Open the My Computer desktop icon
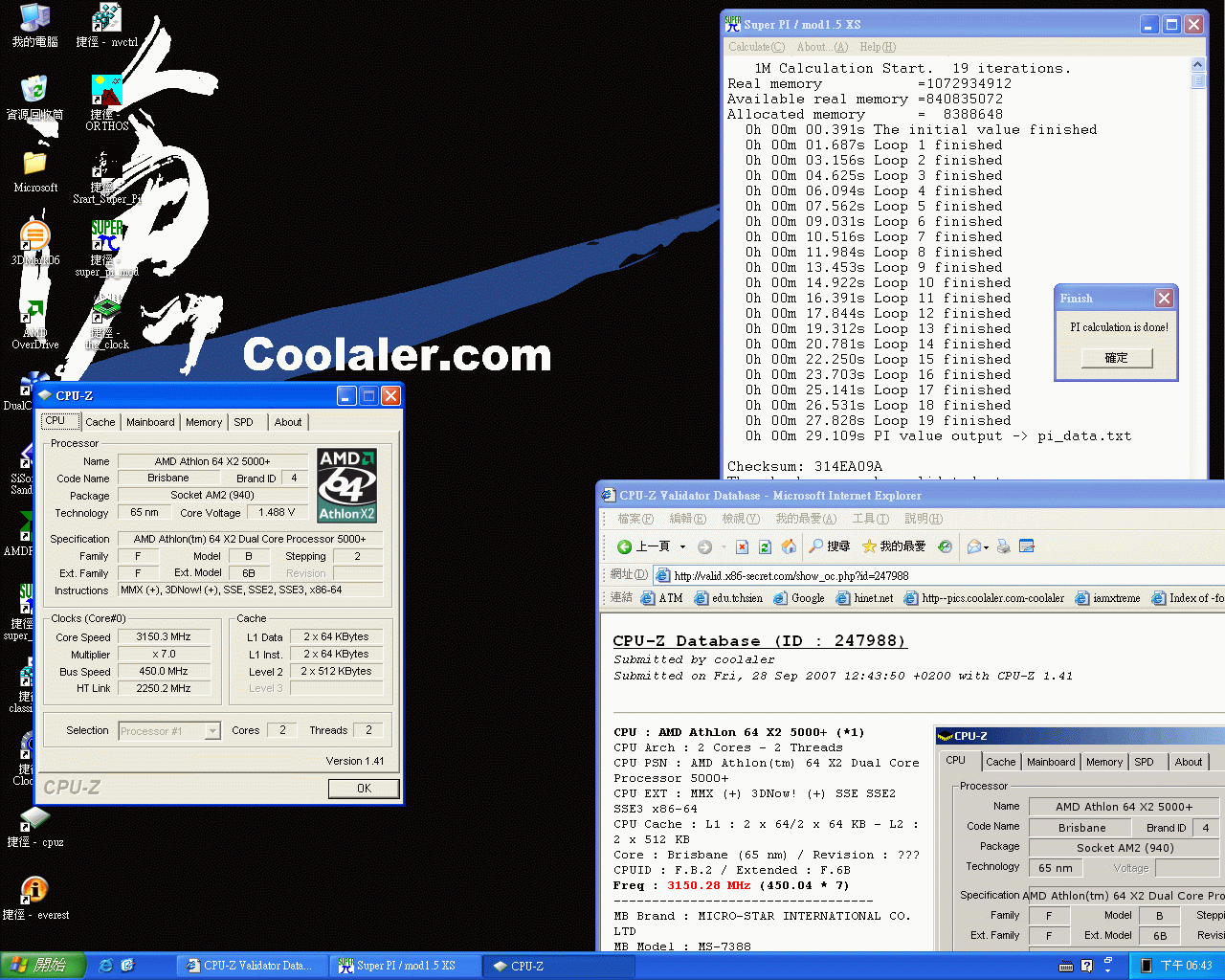 coord(34,24)
